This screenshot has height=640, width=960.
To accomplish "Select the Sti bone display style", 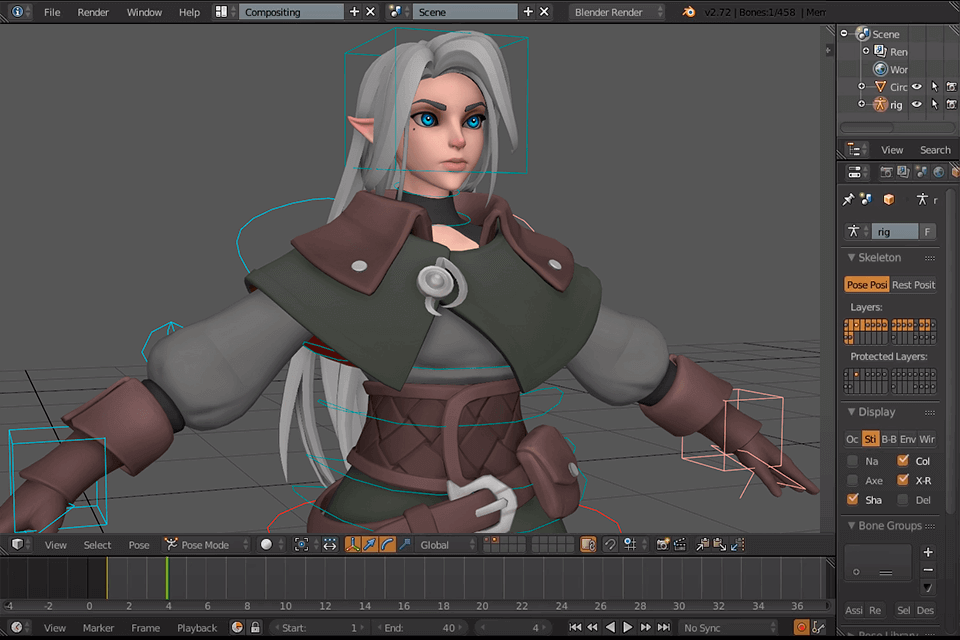I will point(872,439).
